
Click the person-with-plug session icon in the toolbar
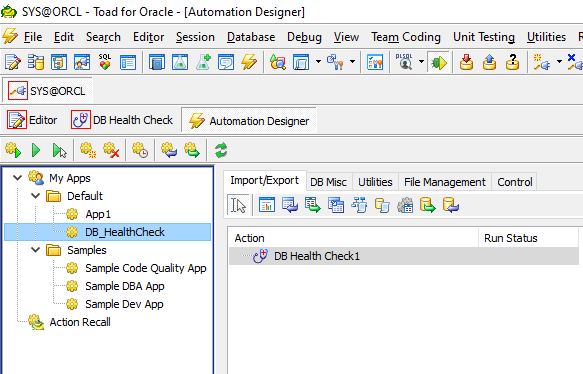pos(82,62)
